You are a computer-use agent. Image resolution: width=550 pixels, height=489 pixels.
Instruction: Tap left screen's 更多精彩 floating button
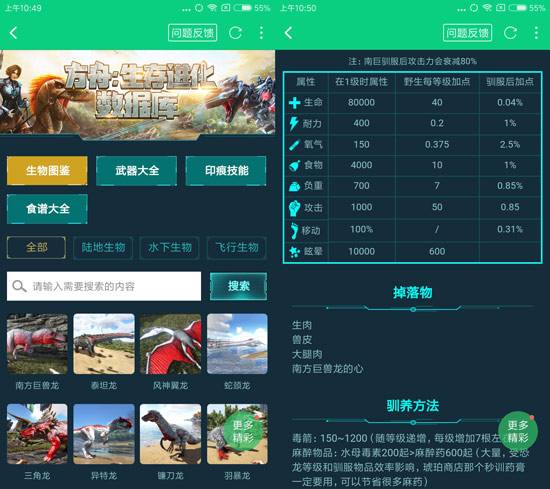(x=243, y=431)
